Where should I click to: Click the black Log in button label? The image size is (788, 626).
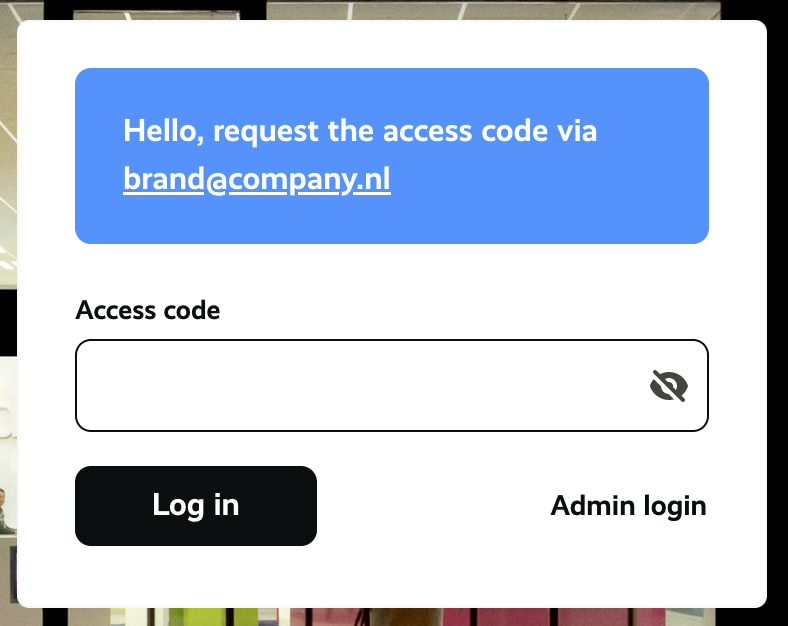pos(196,505)
